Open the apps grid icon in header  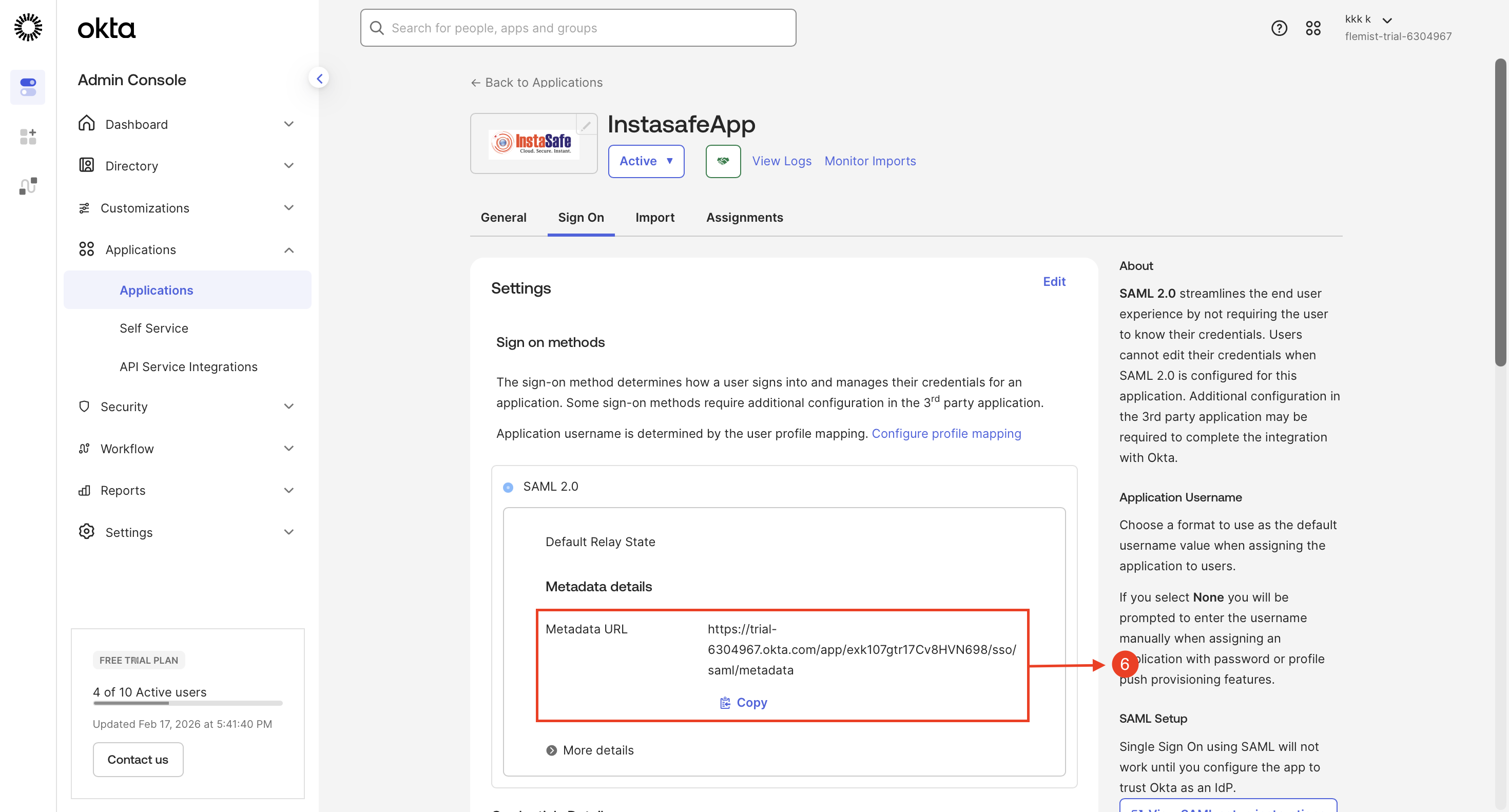click(x=1313, y=28)
